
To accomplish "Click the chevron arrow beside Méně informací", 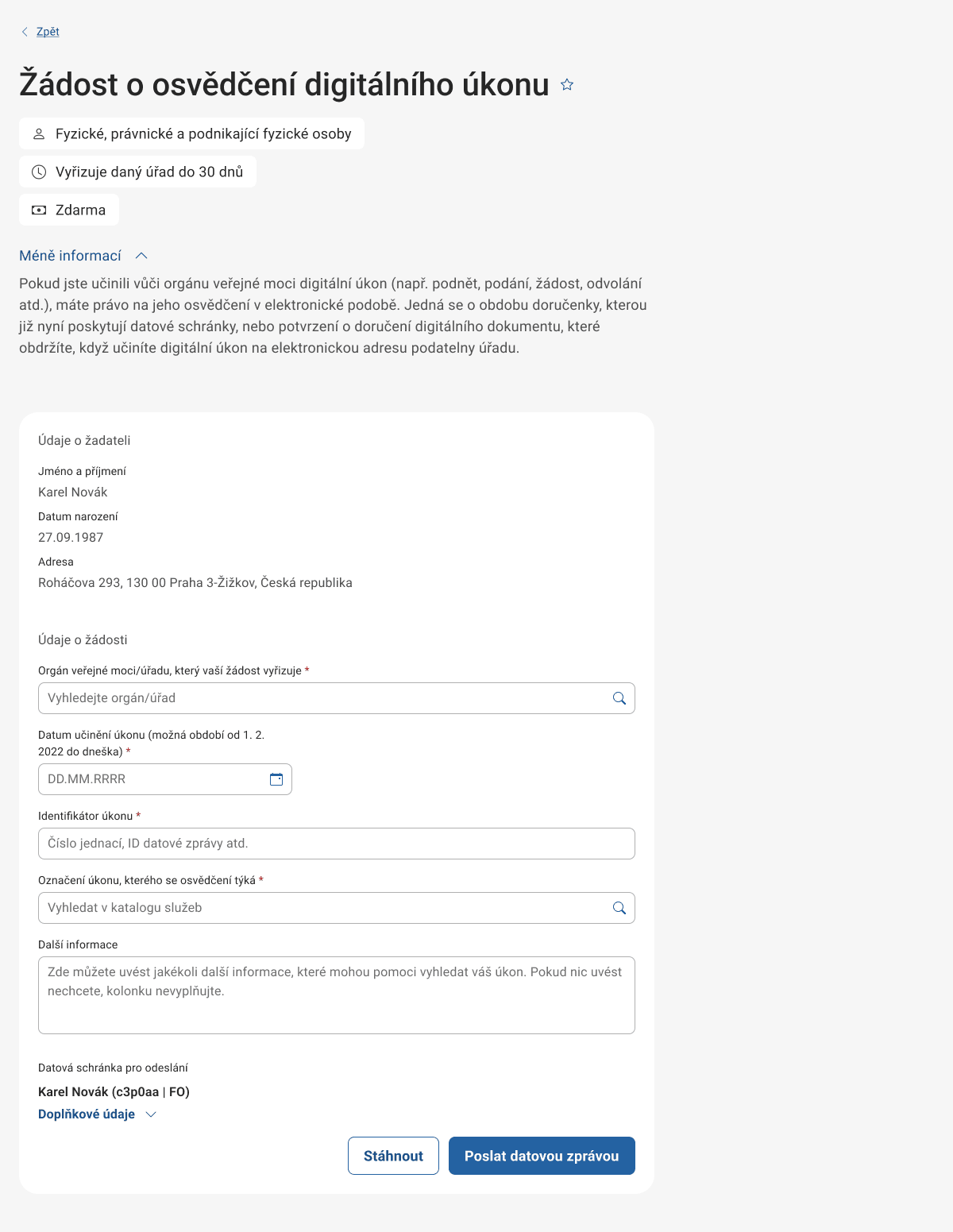I will click(142, 256).
